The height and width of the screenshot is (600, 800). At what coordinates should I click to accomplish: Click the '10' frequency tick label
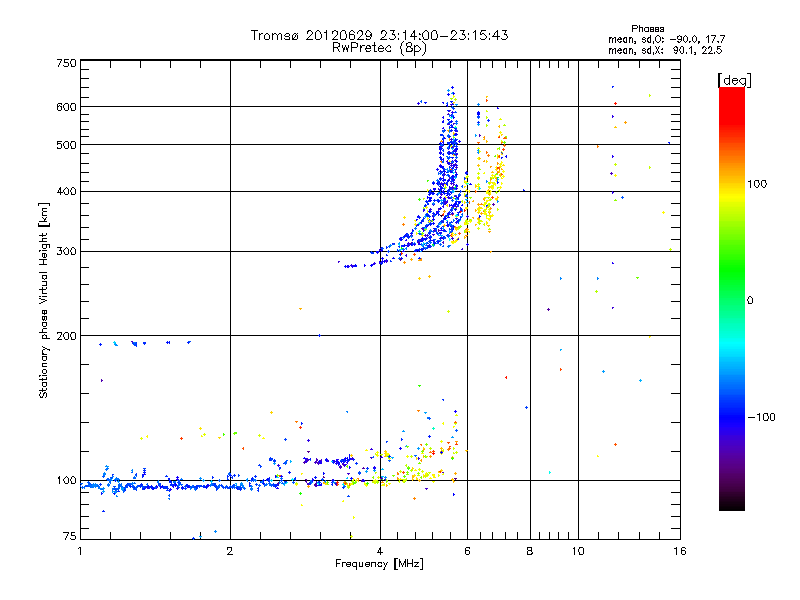(x=578, y=551)
